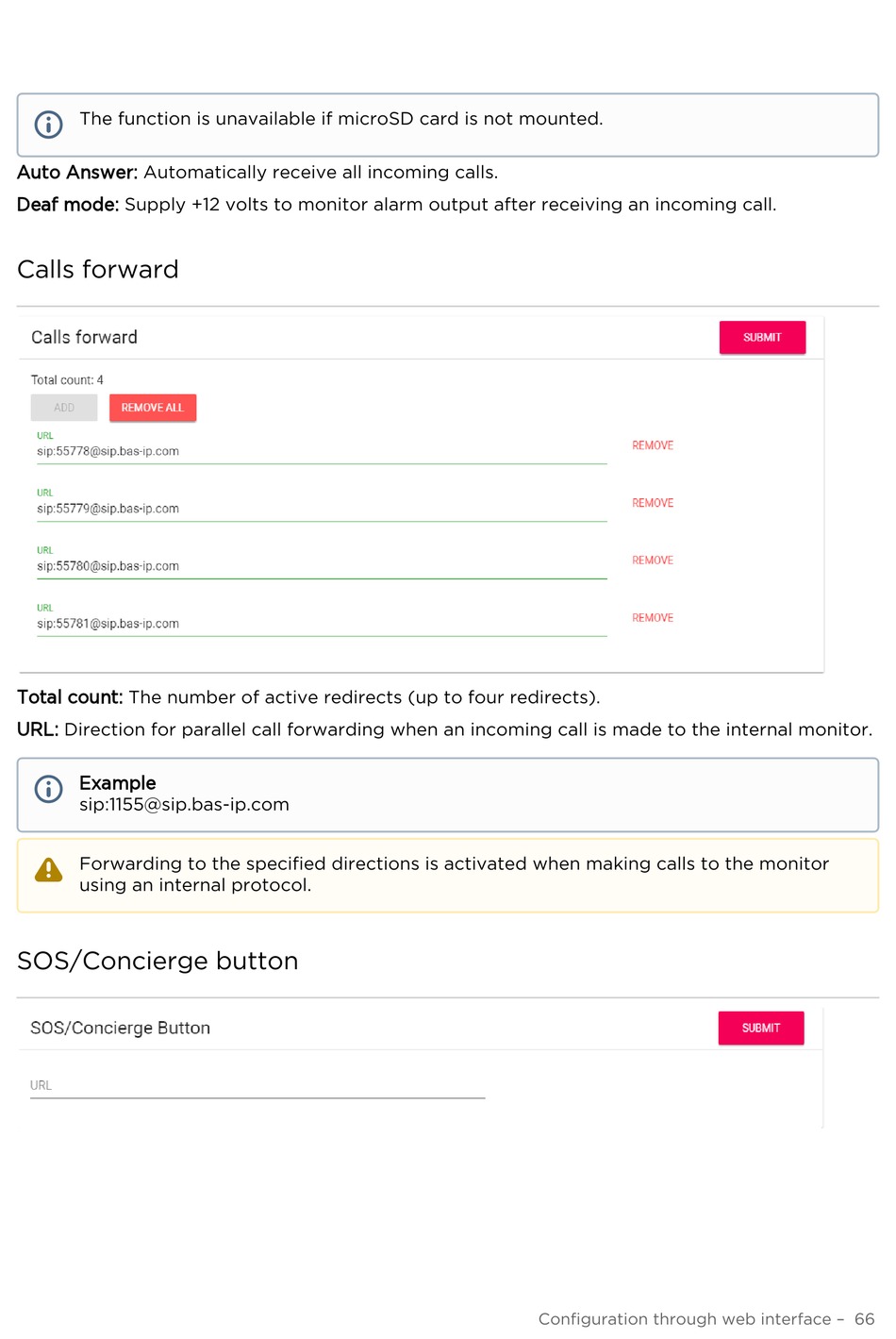Click the greyed-out ADD button

(x=64, y=408)
